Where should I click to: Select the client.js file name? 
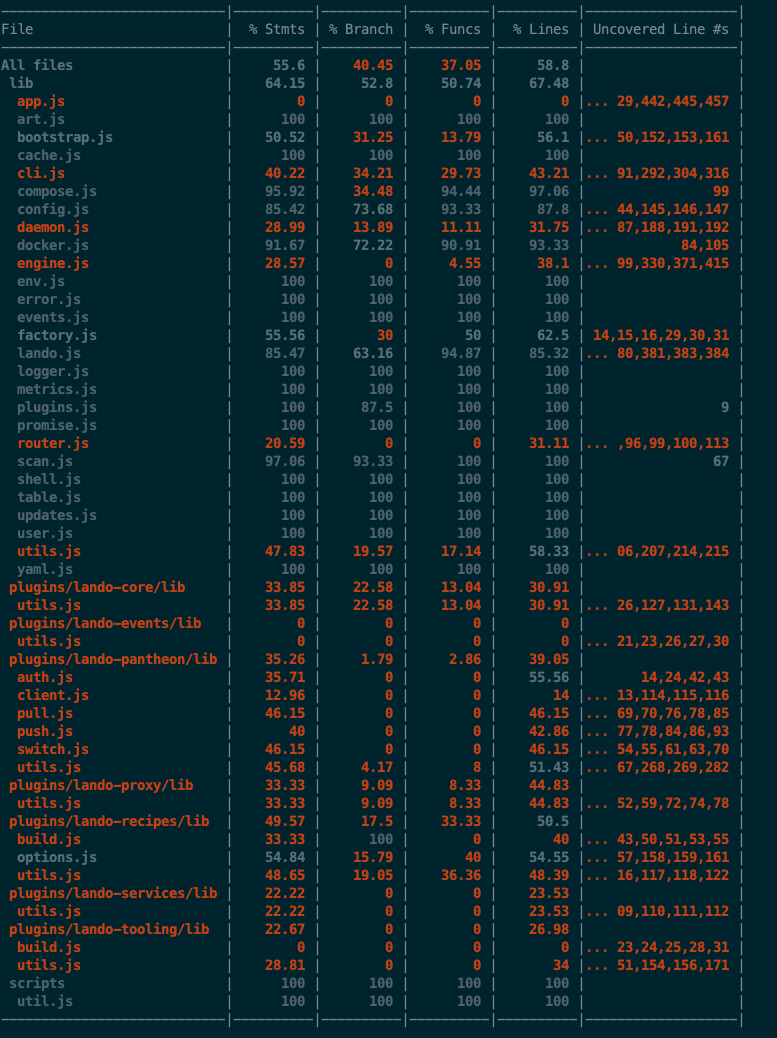point(53,695)
